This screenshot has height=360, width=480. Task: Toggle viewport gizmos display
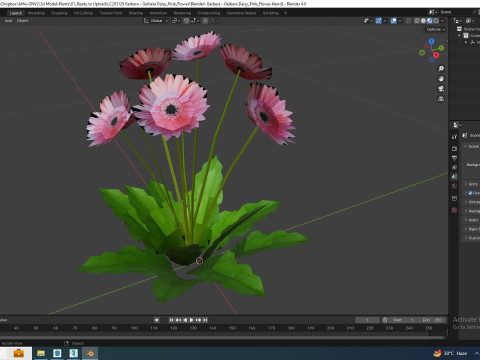coord(379,21)
